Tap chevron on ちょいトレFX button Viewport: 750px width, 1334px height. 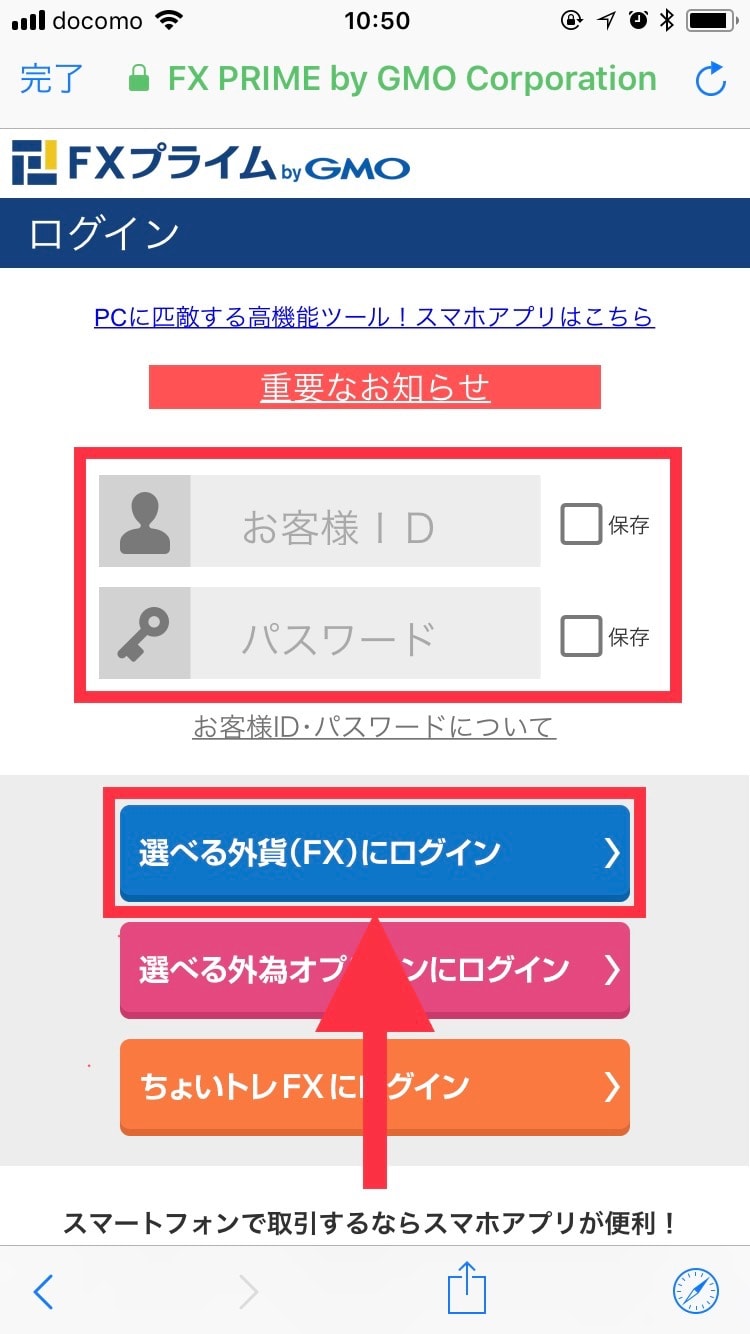point(612,1087)
